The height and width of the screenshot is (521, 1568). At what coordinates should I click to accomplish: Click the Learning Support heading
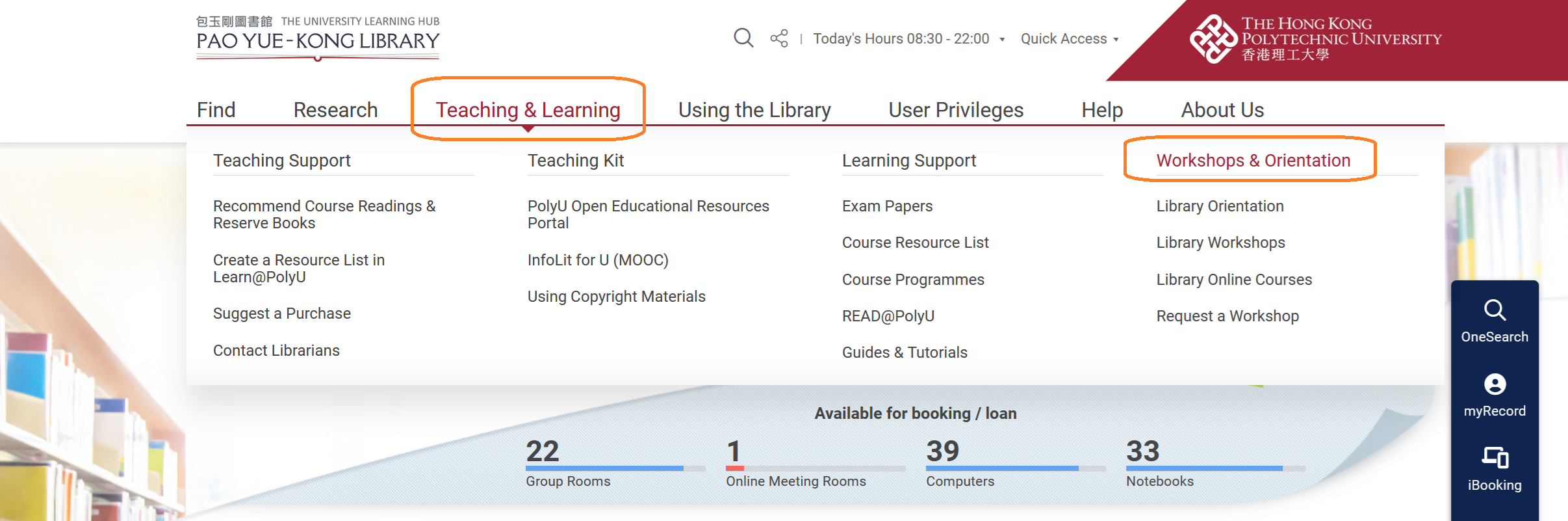click(909, 161)
